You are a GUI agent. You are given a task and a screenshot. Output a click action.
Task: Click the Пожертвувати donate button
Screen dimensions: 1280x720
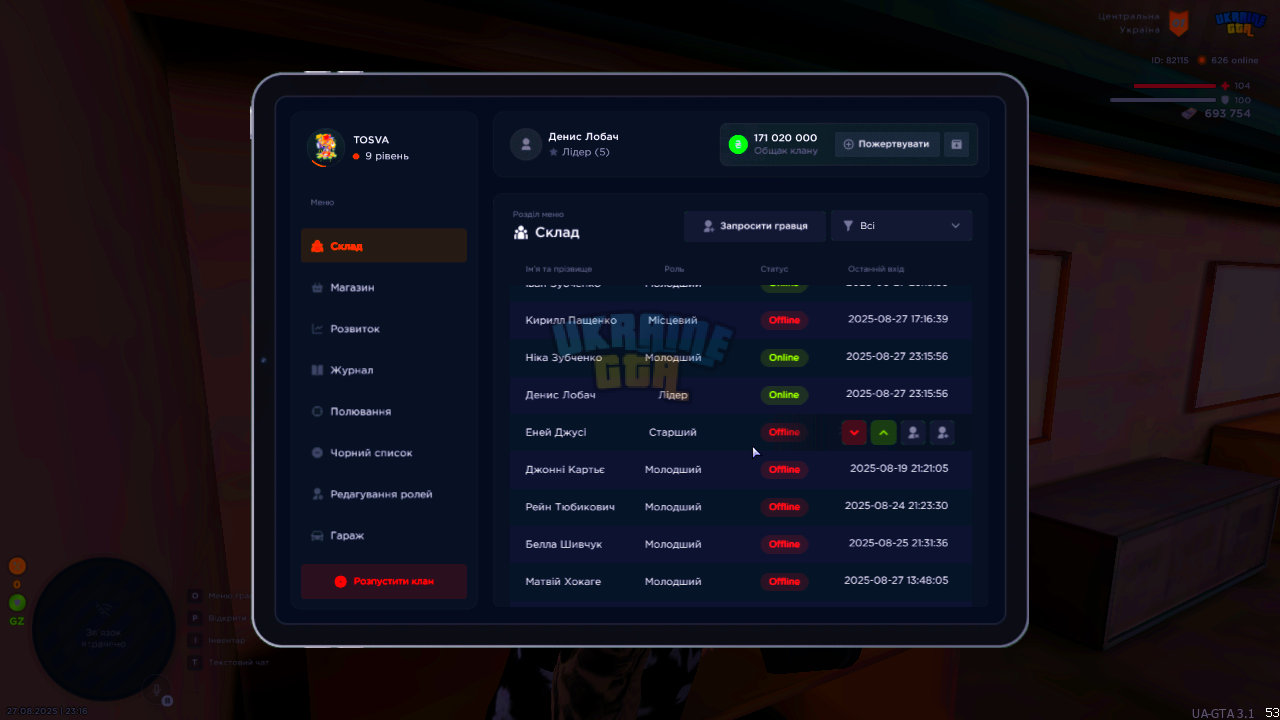pyautogui.click(x=887, y=144)
